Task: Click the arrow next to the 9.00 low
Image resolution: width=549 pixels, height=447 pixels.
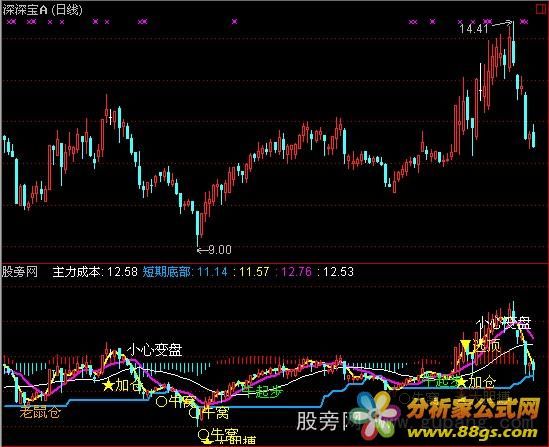Action: [x=202, y=250]
